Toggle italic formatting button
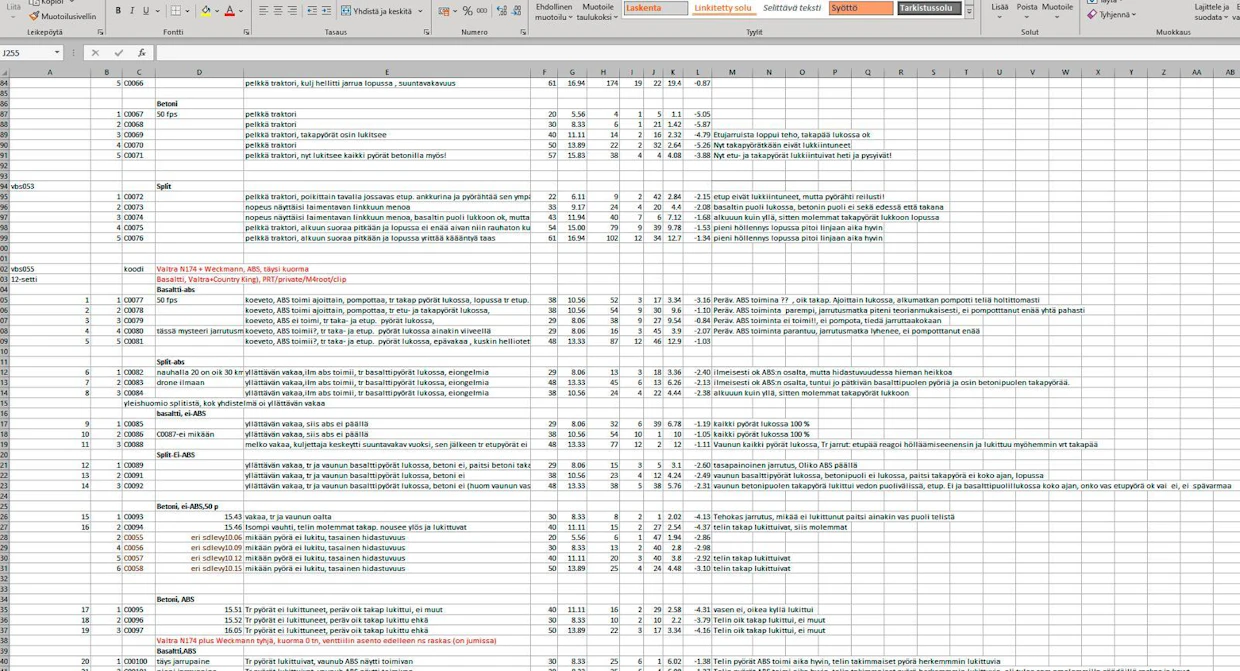The image size is (1240, 671). [x=132, y=11]
